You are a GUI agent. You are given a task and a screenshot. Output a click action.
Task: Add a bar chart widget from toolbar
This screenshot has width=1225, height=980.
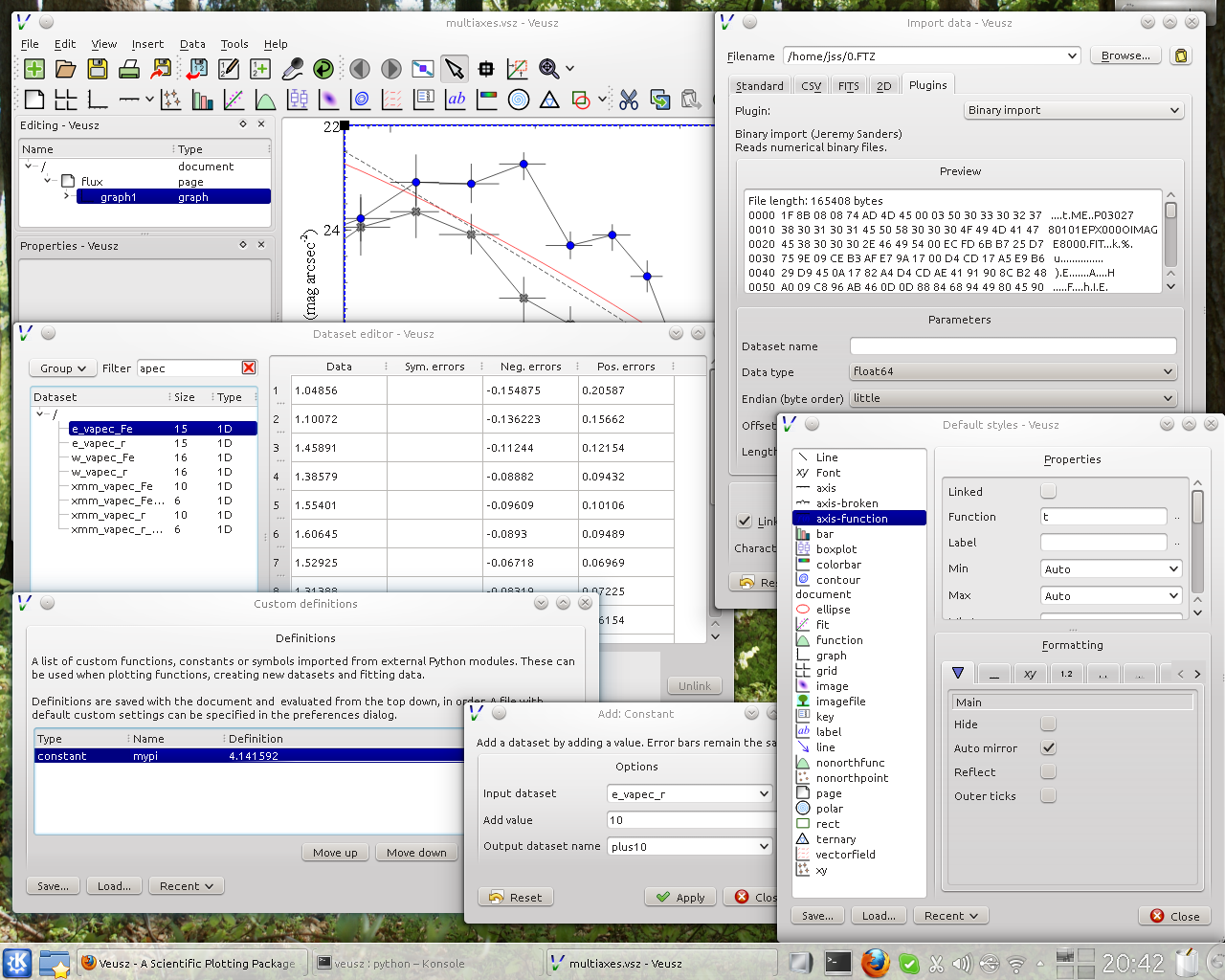click(202, 100)
